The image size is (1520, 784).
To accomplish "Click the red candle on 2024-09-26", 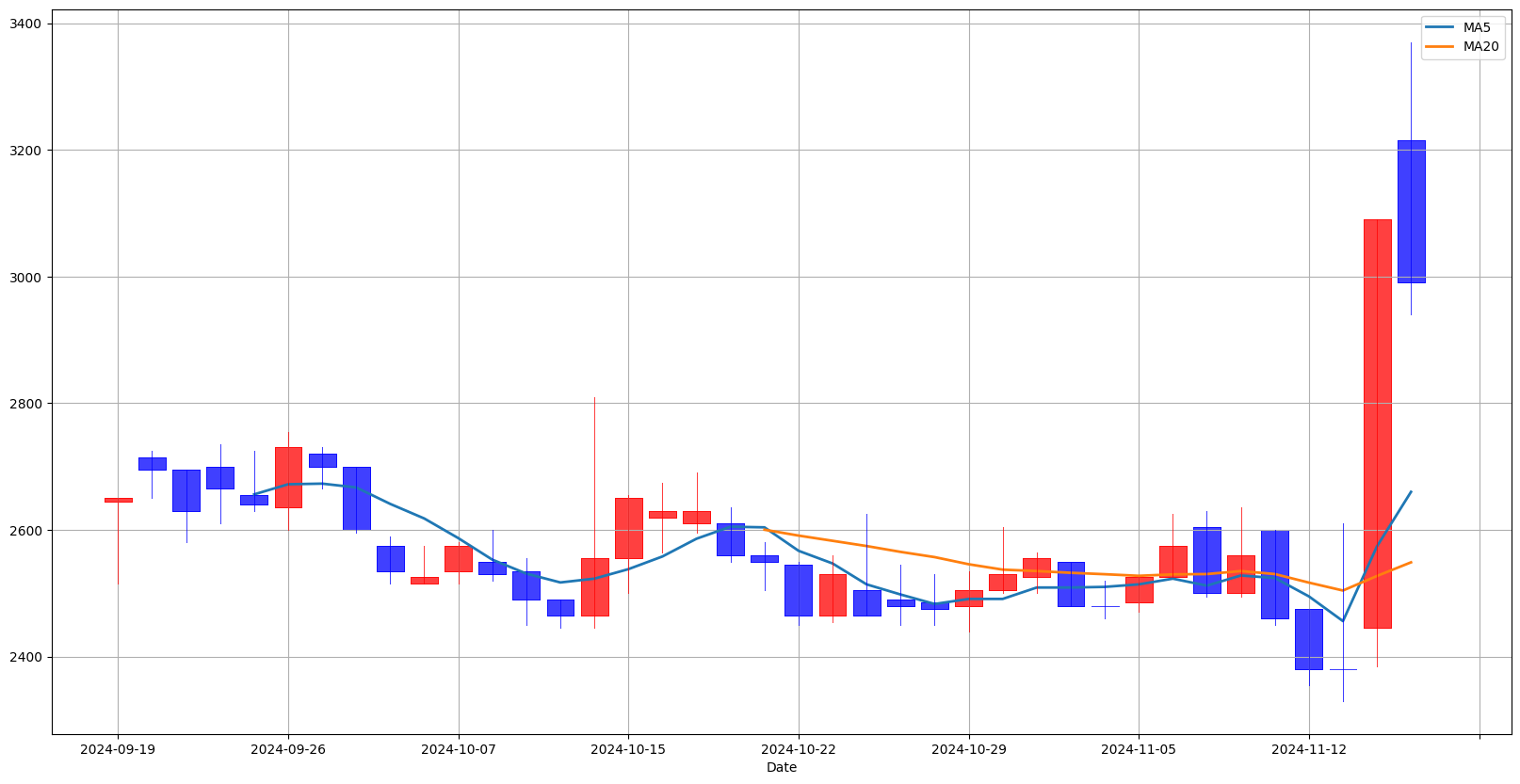I will pyautogui.click(x=288, y=477).
